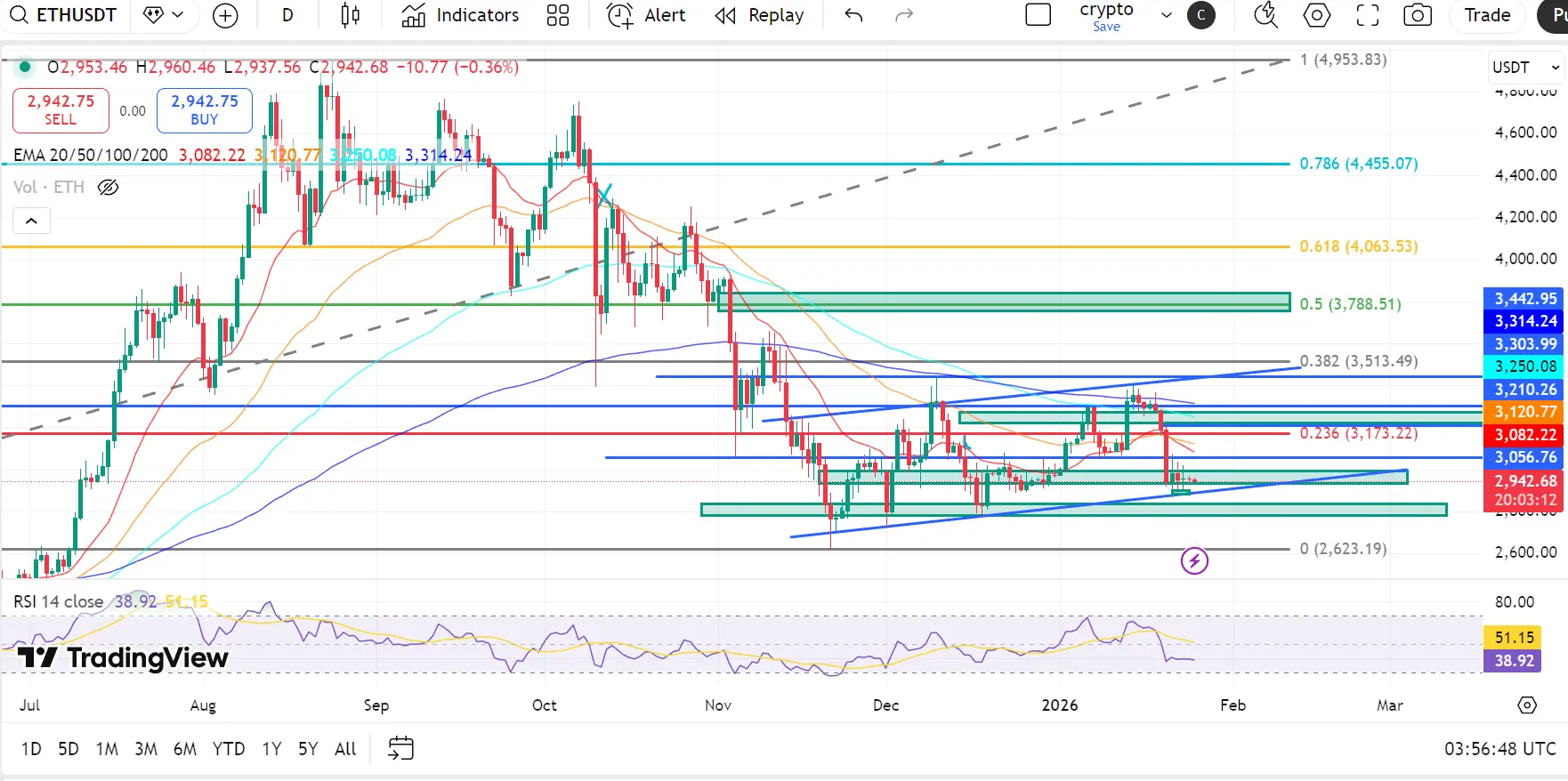
Task: Click the compare or add symbol plus icon
Action: pyautogui.click(x=225, y=15)
